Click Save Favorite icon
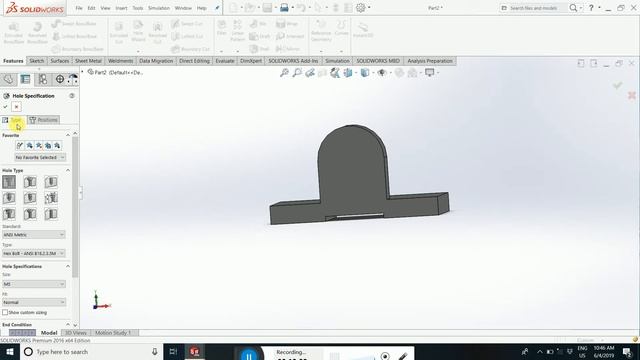This screenshot has height=360, width=640. coord(48,145)
